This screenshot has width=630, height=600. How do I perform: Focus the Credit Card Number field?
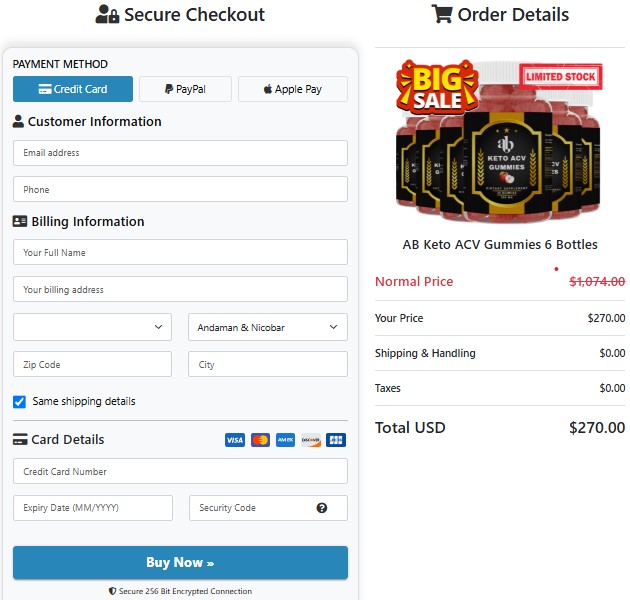click(180, 471)
